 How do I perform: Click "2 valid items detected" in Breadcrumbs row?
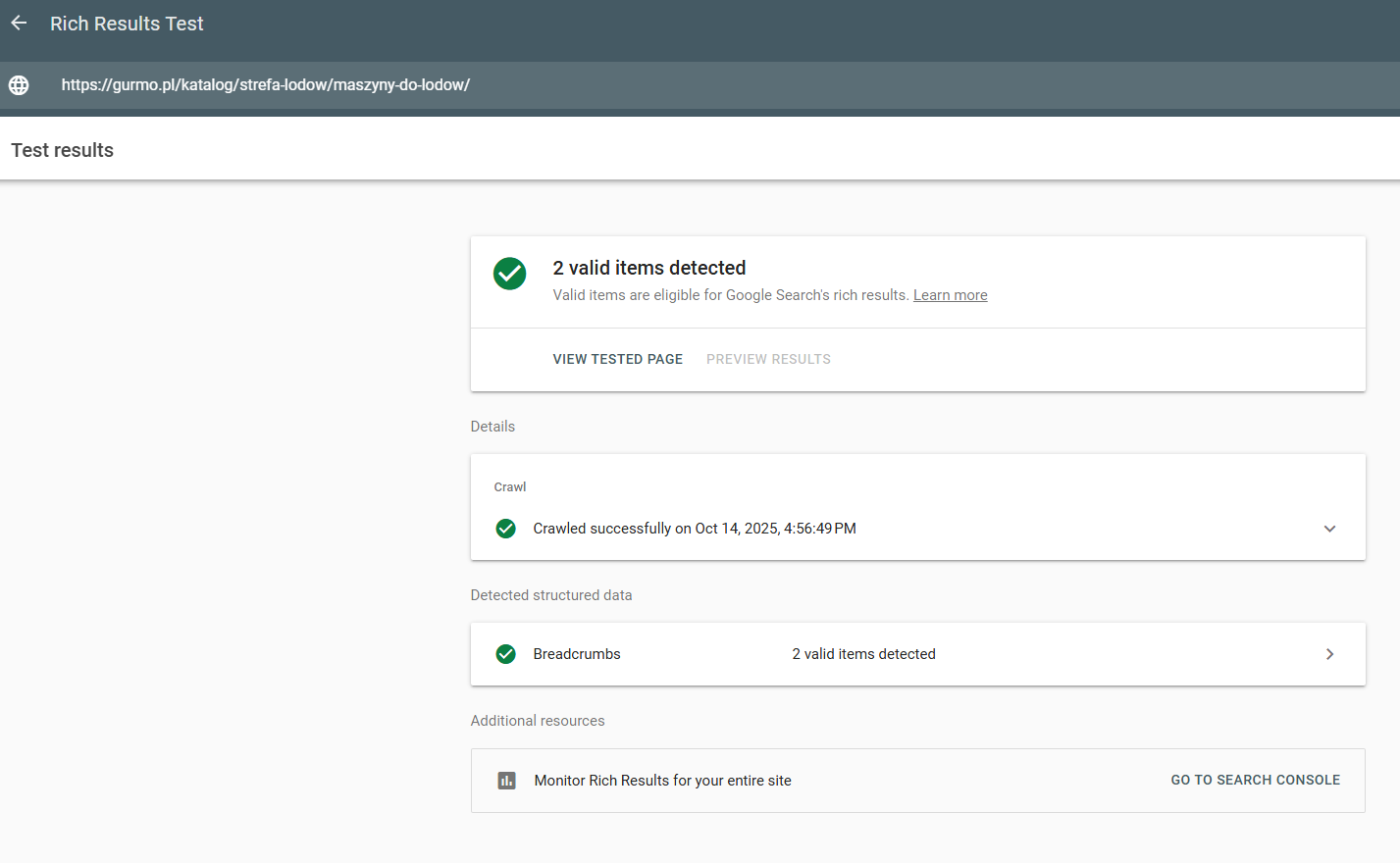point(863,654)
